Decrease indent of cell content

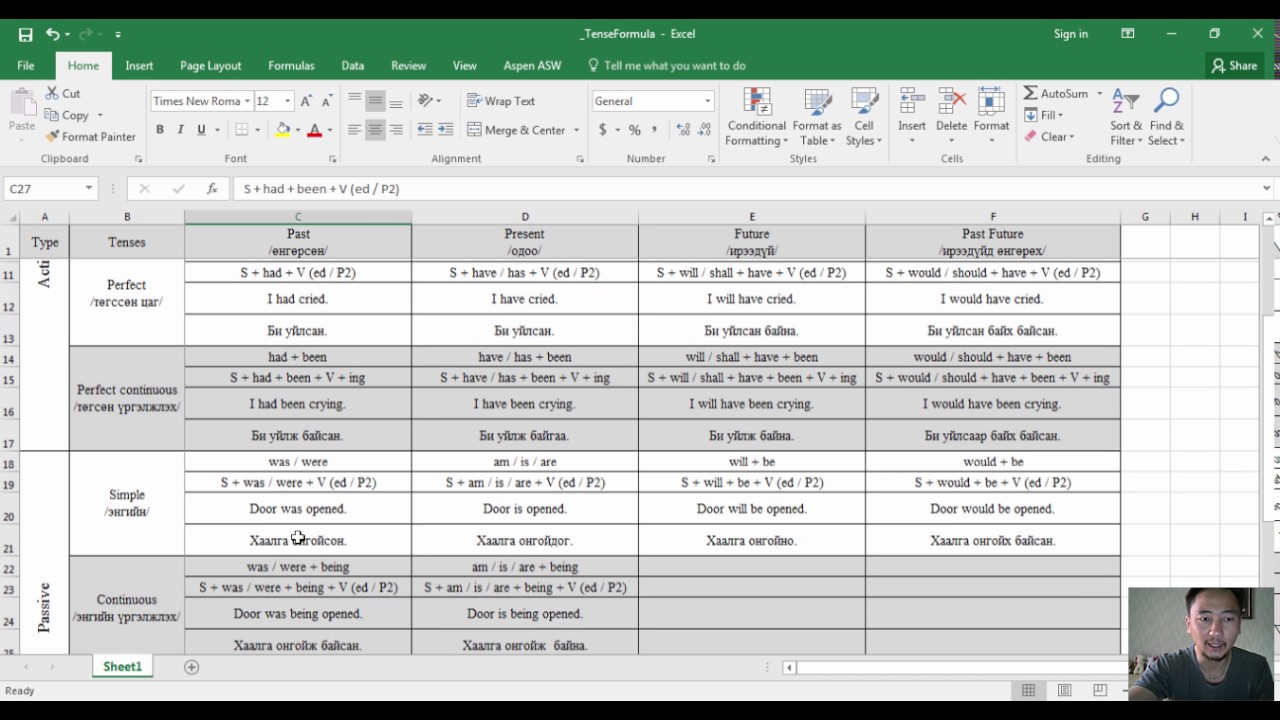(x=425, y=130)
